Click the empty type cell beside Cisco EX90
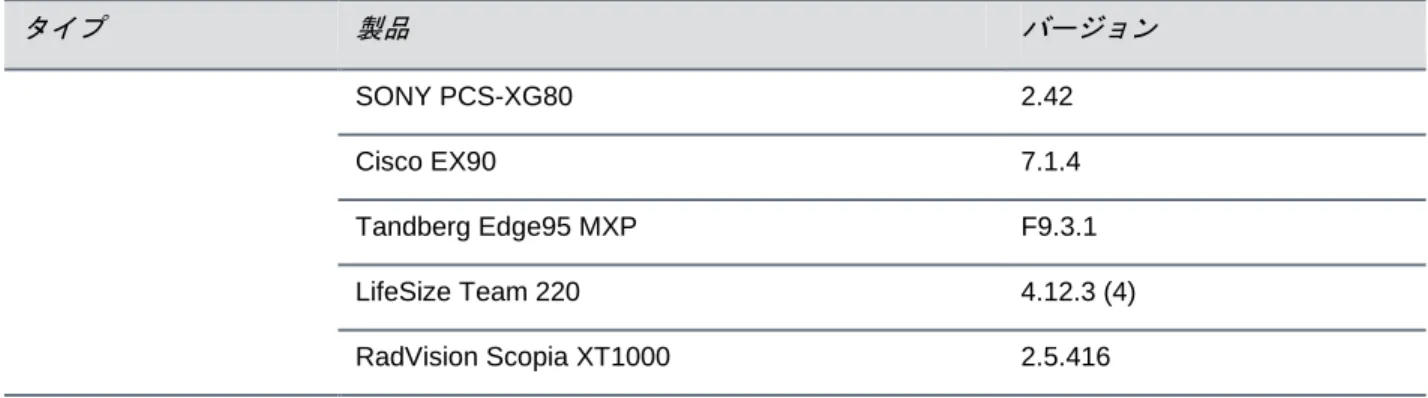The height and width of the screenshot is (398, 1428). tap(169, 164)
